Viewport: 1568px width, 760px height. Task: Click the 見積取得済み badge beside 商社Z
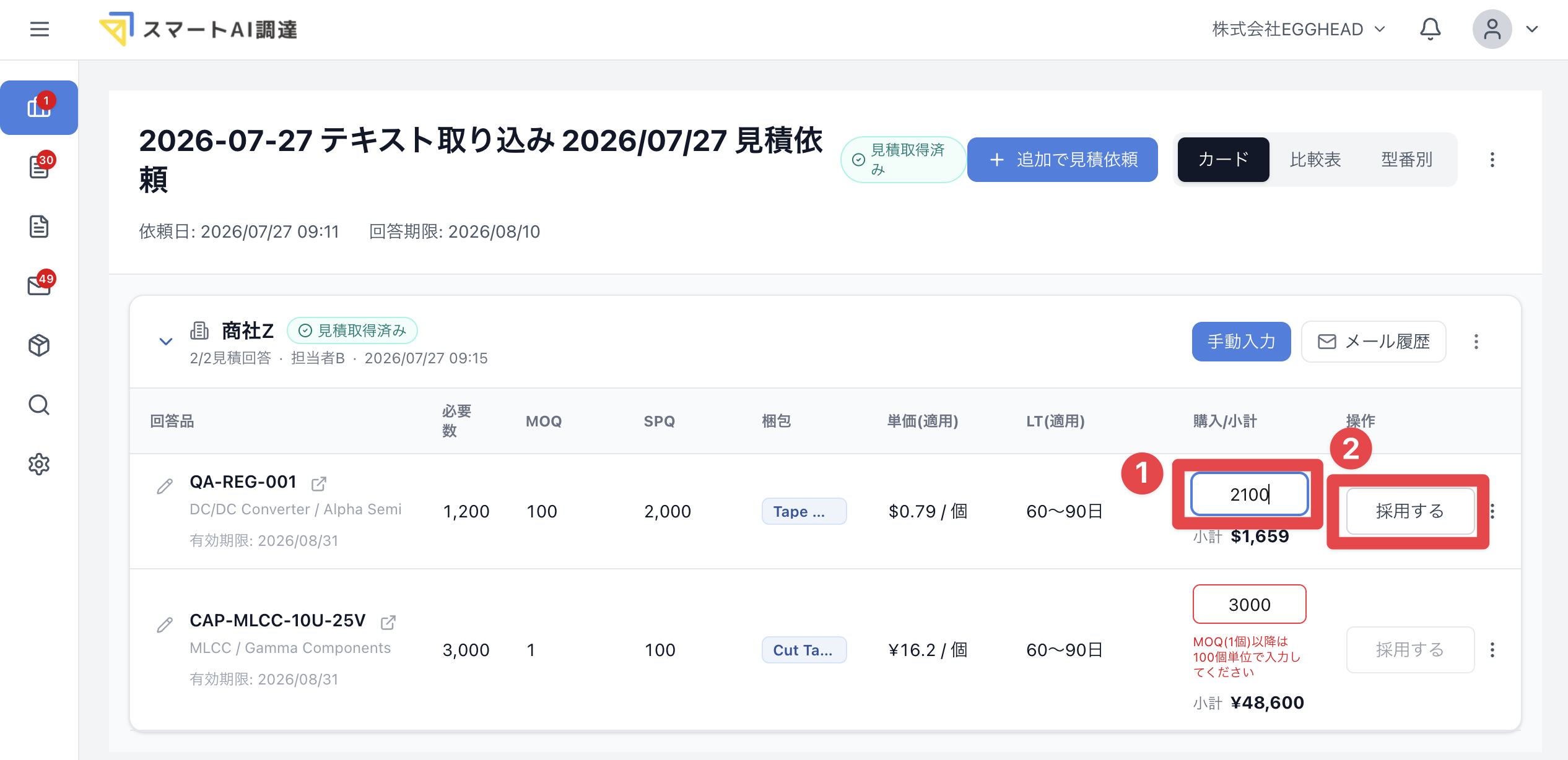[x=352, y=330]
